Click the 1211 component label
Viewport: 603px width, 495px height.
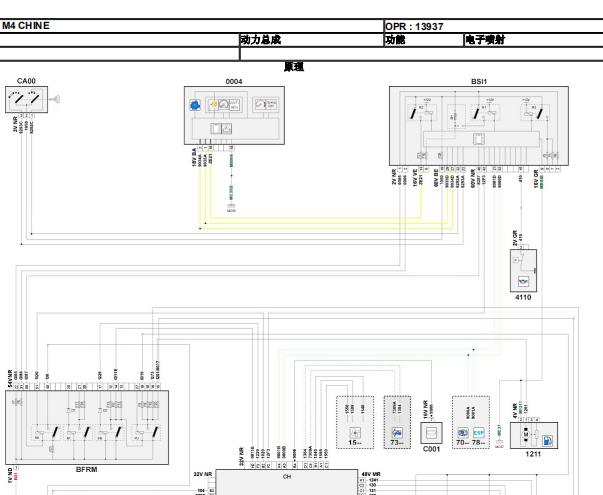pos(533,454)
